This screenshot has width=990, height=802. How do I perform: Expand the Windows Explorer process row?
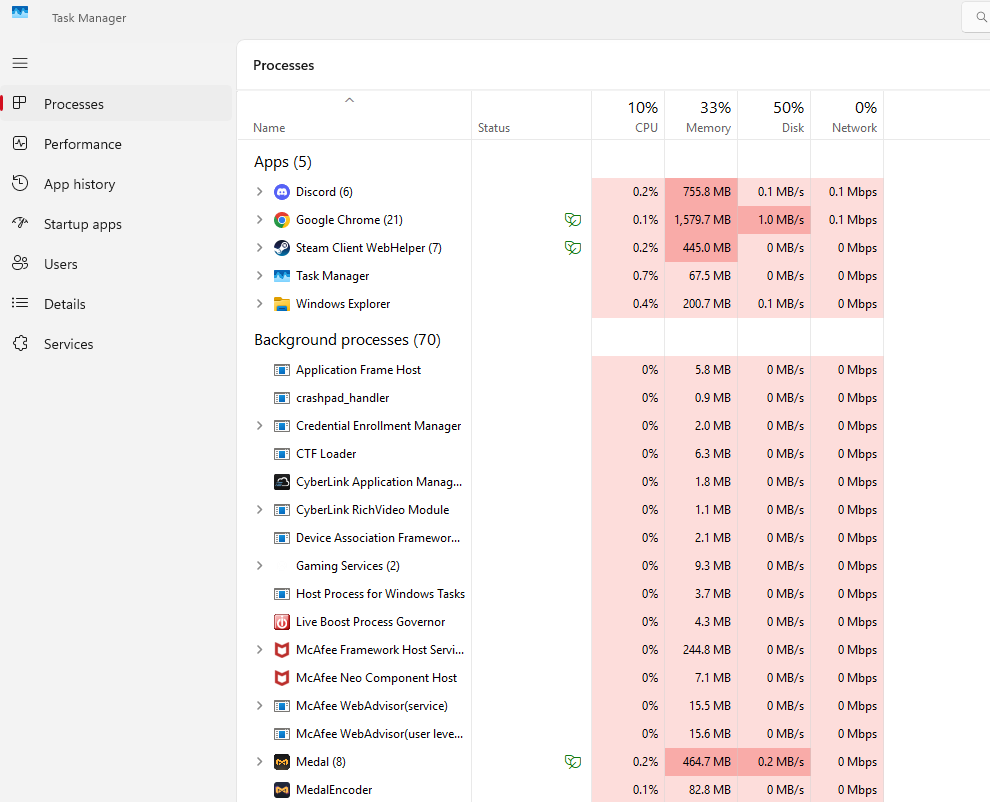click(259, 303)
